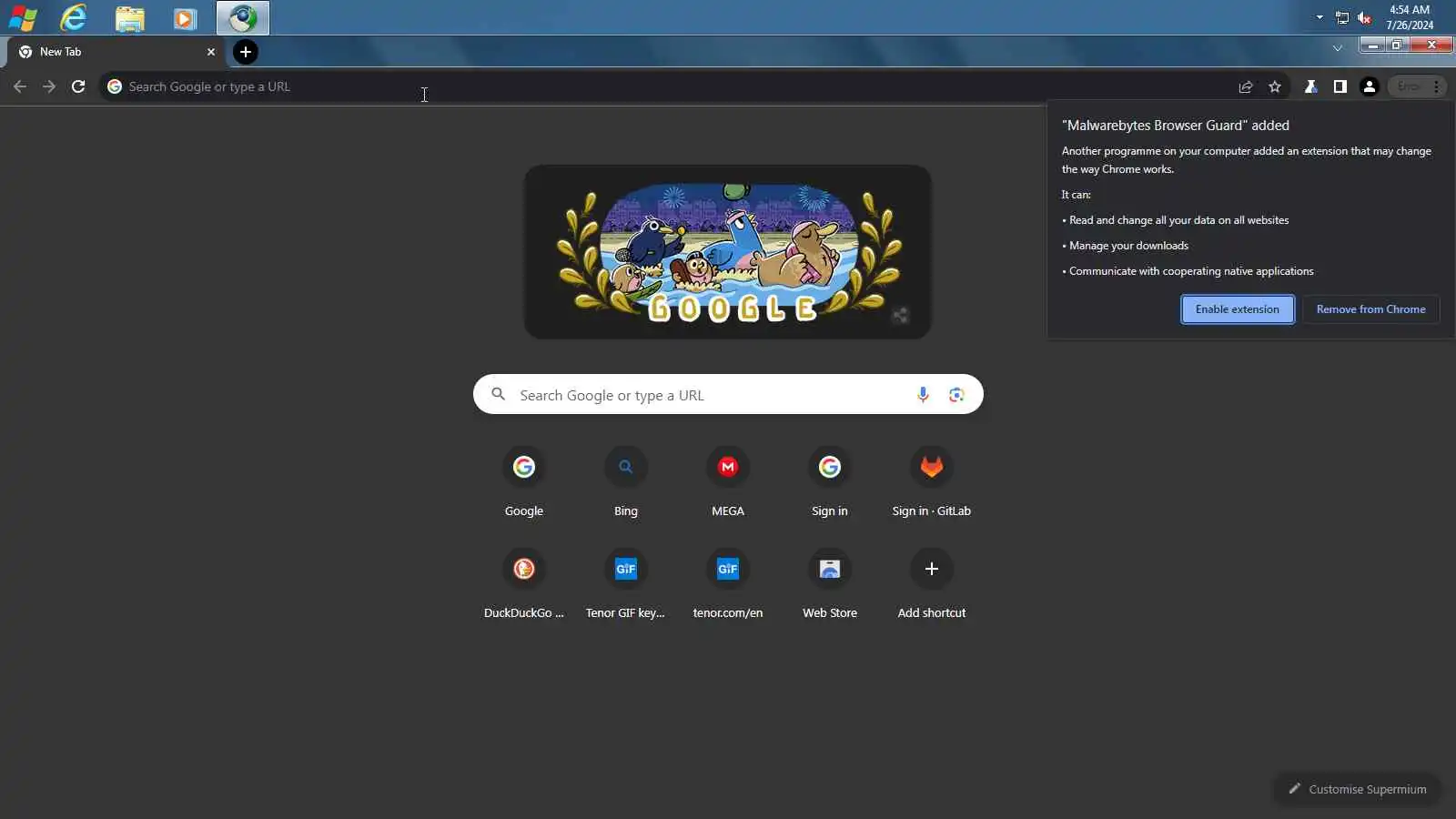The width and height of the screenshot is (1456, 819).
Task: Click Customise Supermium button
Action: 1357,789
